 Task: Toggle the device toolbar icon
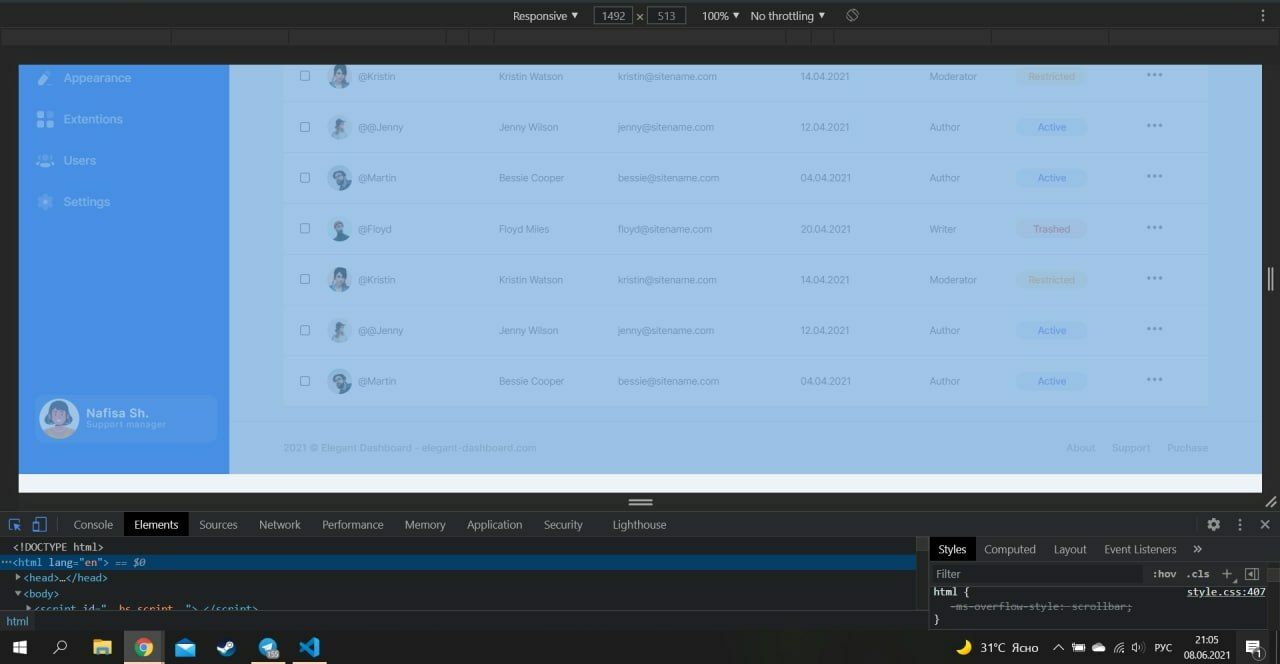39,524
